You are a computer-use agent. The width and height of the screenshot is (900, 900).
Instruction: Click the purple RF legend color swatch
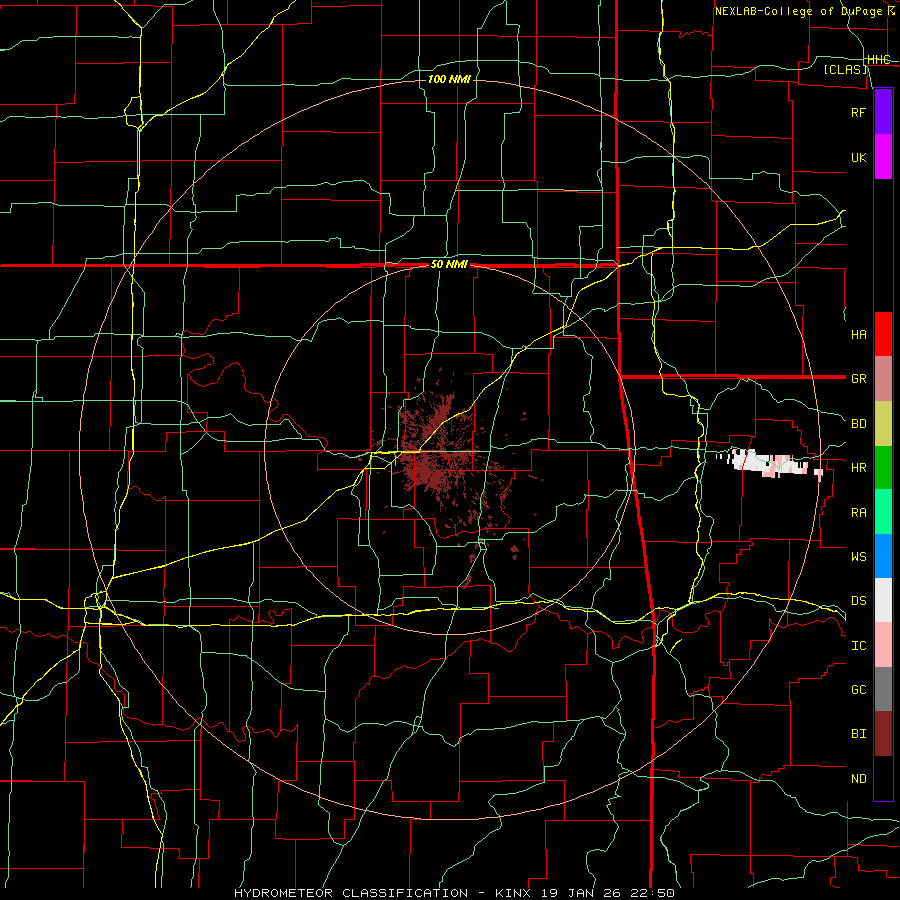coord(883,112)
